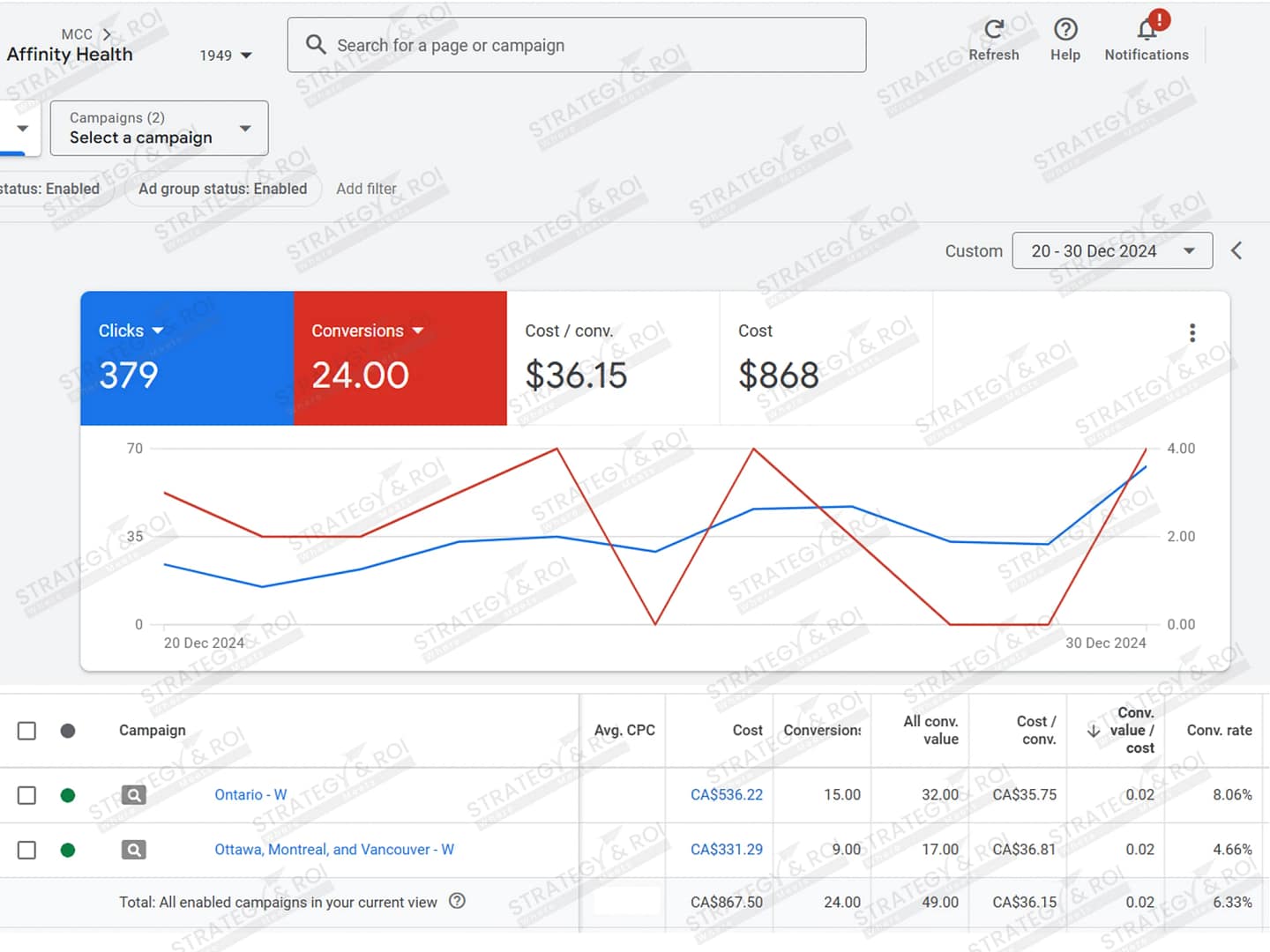The width and height of the screenshot is (1270, 952).
Task: Toggle the select-all campaigns checkbox
Action: pyautogui.click(x=27, y=731)
